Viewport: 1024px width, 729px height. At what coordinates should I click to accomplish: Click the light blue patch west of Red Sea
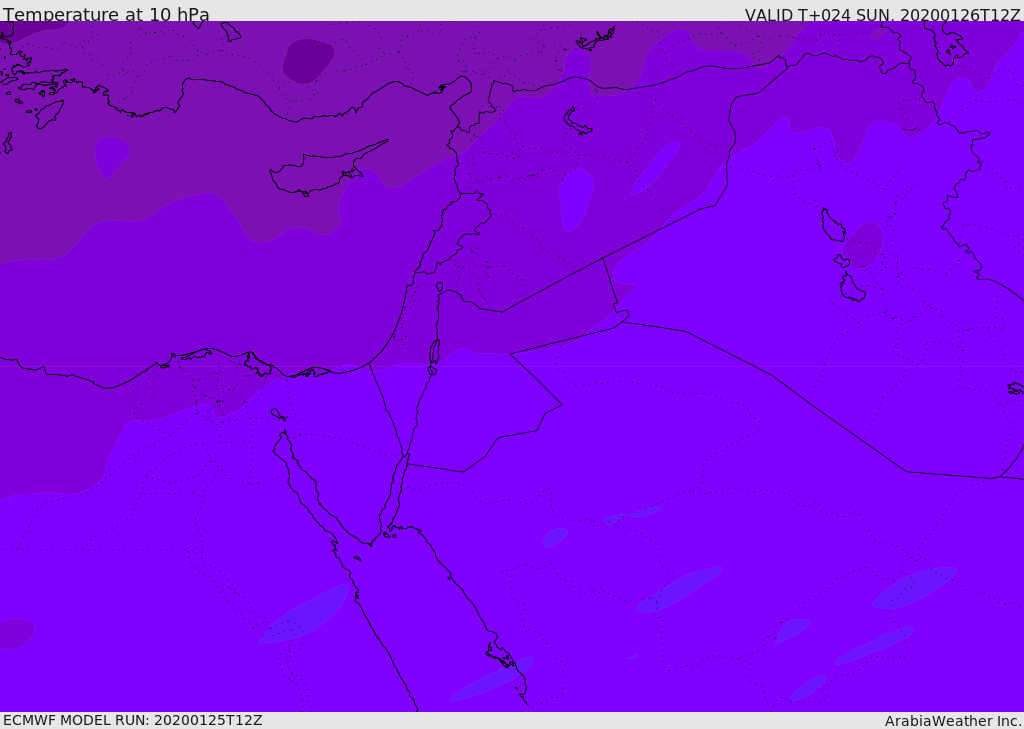[304, 614]
